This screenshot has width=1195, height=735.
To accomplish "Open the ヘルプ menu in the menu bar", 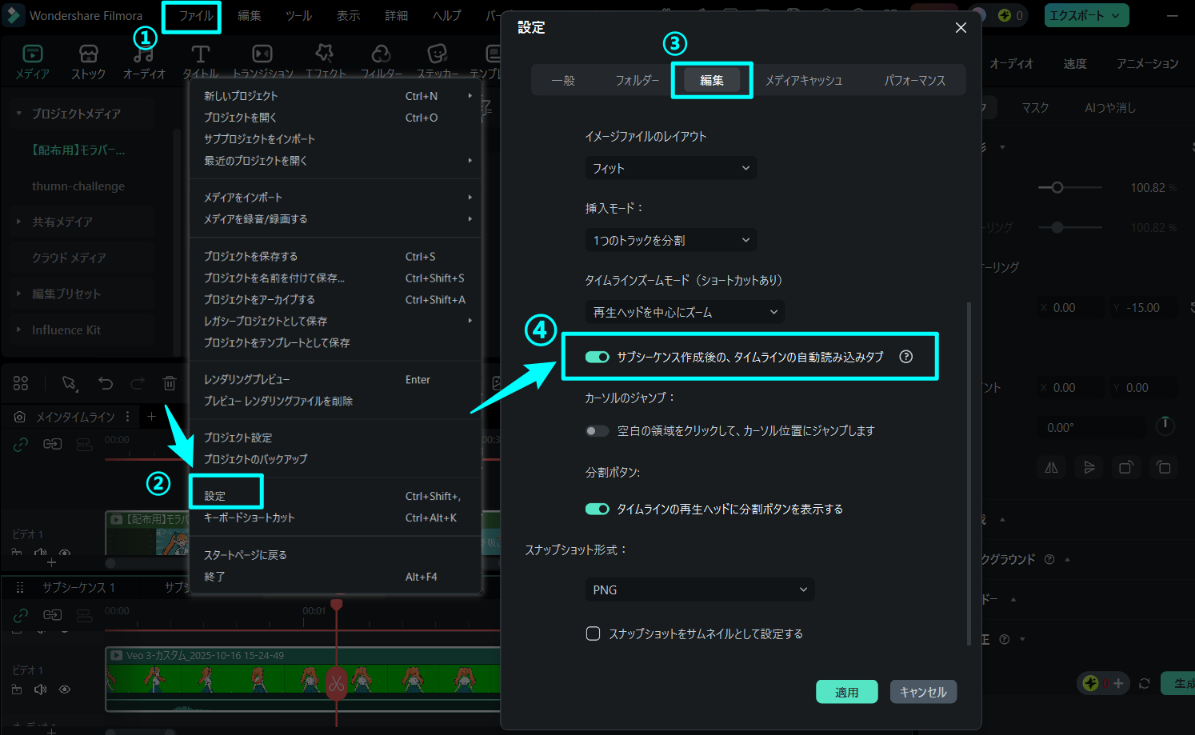I will point(446,15).
